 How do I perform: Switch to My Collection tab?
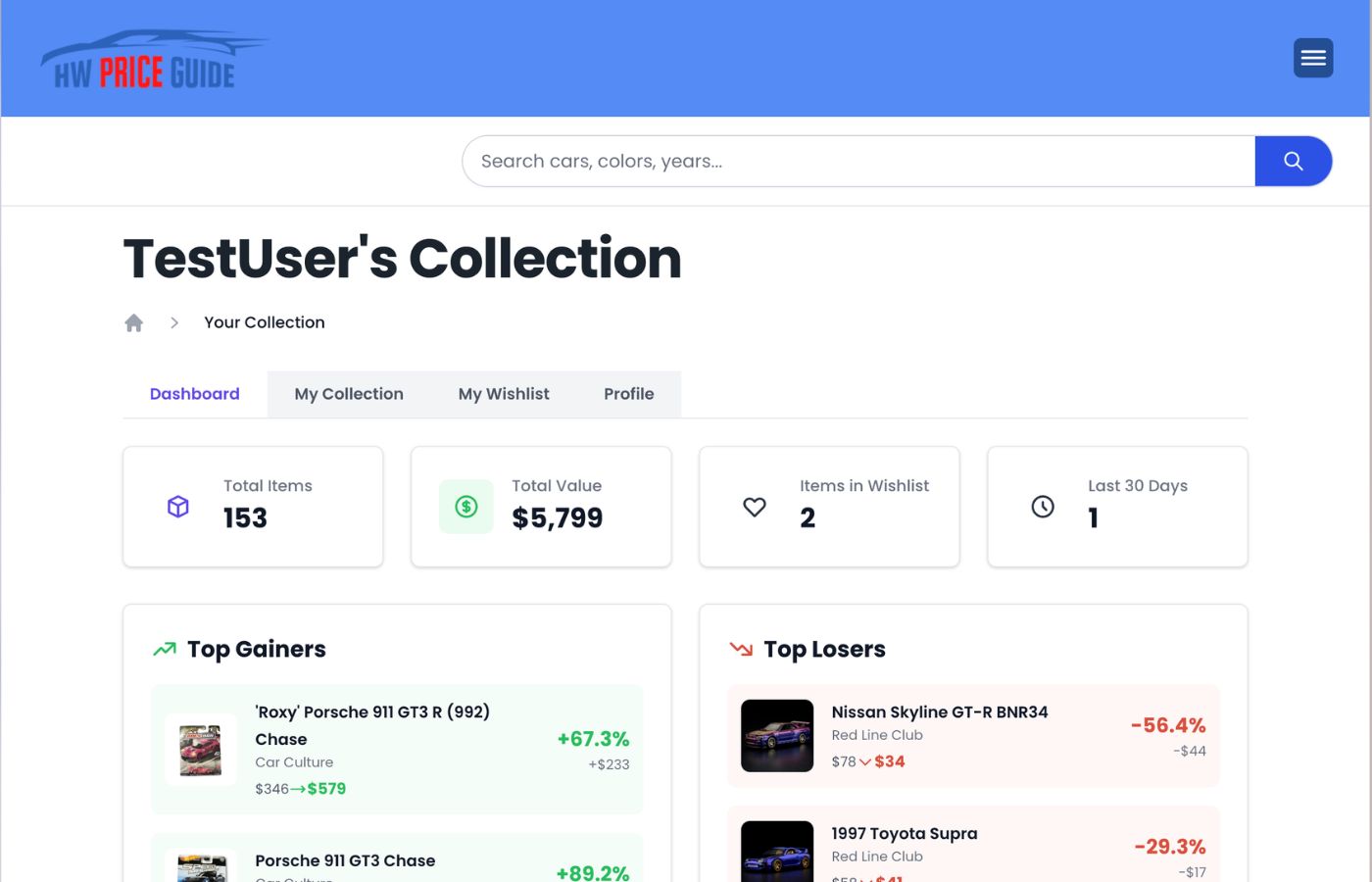pyautogui.click(x=349, y=394)
